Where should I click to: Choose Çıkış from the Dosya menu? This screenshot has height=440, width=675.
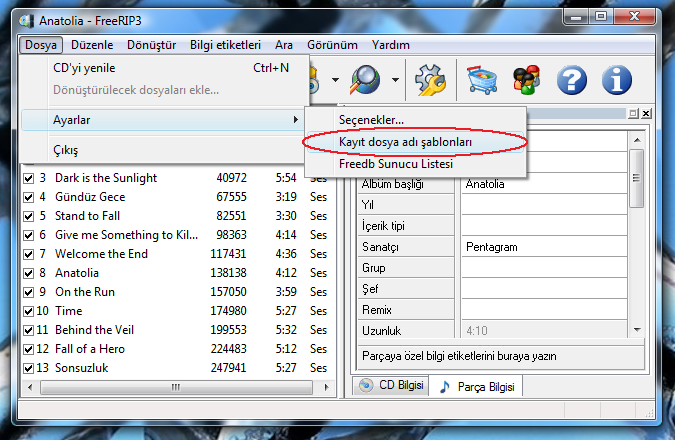[165, 150]
